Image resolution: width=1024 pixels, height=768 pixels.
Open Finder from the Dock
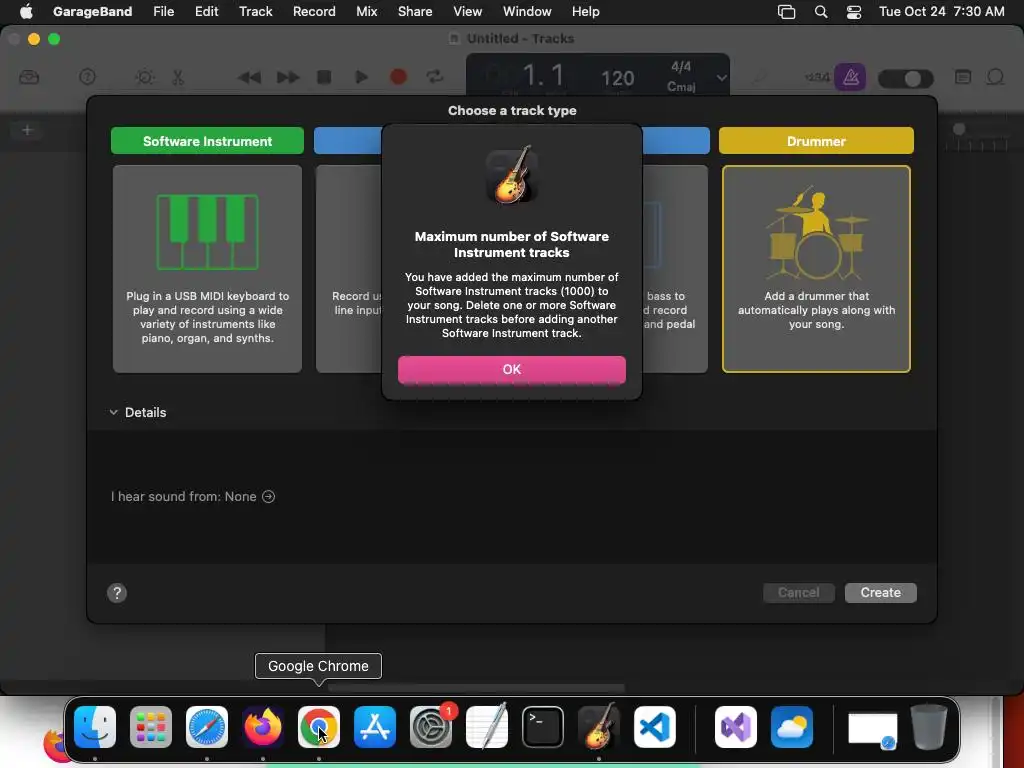point(95,726)
